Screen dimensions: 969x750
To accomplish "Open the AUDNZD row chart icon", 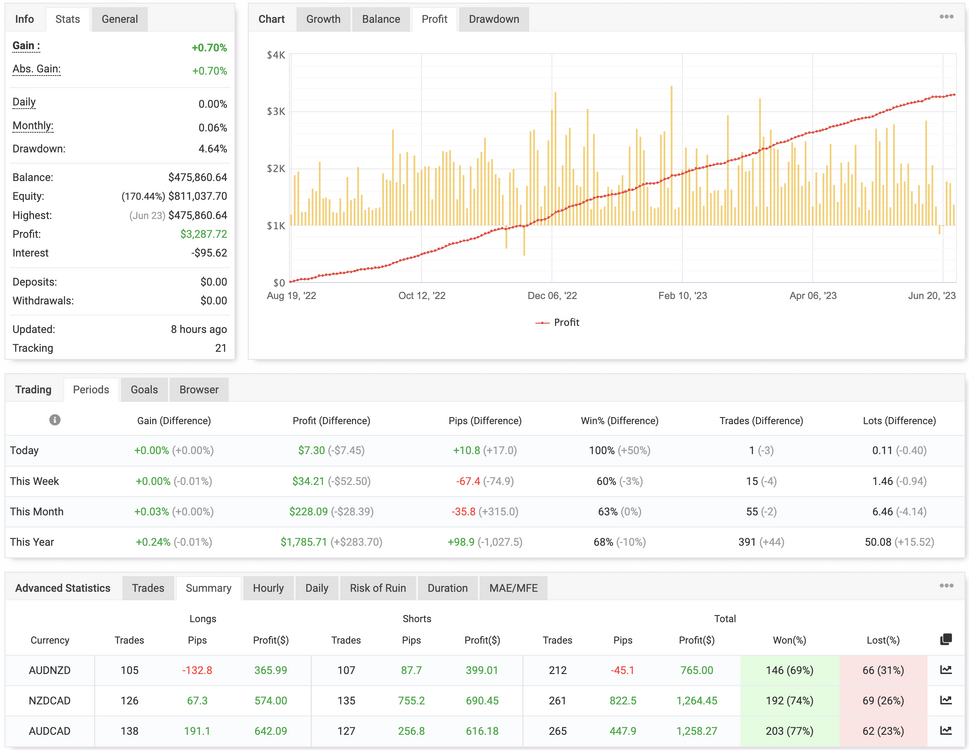I will 946,670.
